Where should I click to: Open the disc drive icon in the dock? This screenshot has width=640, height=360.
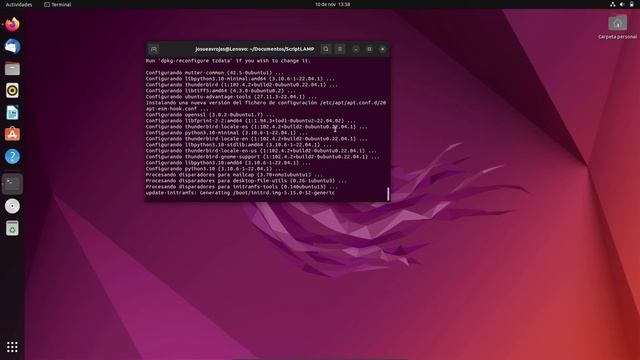tap(12, 206)
